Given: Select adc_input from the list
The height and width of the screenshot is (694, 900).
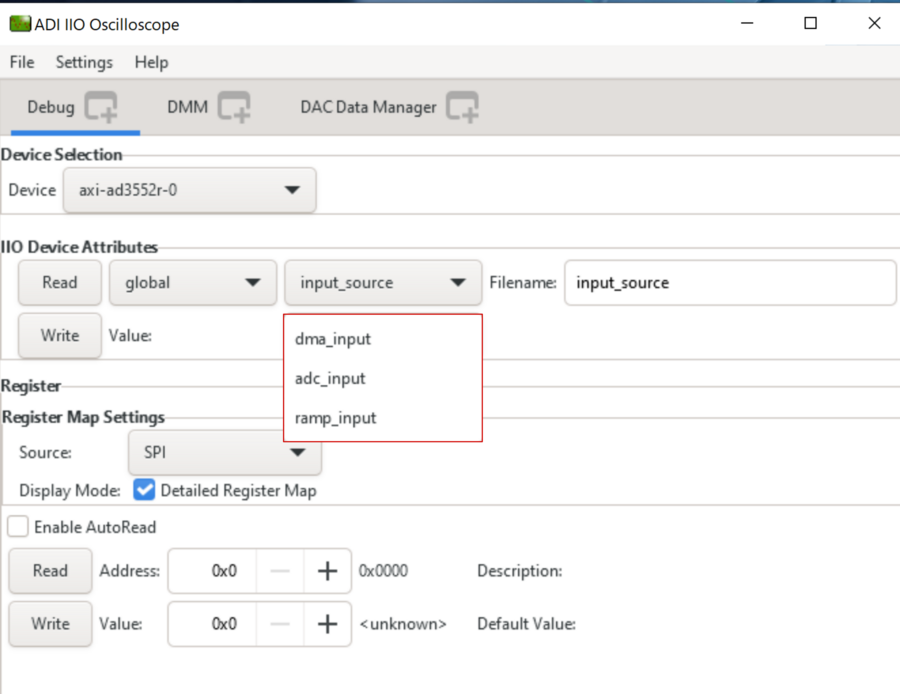Looking at the screenshot, I should (330, 379).
